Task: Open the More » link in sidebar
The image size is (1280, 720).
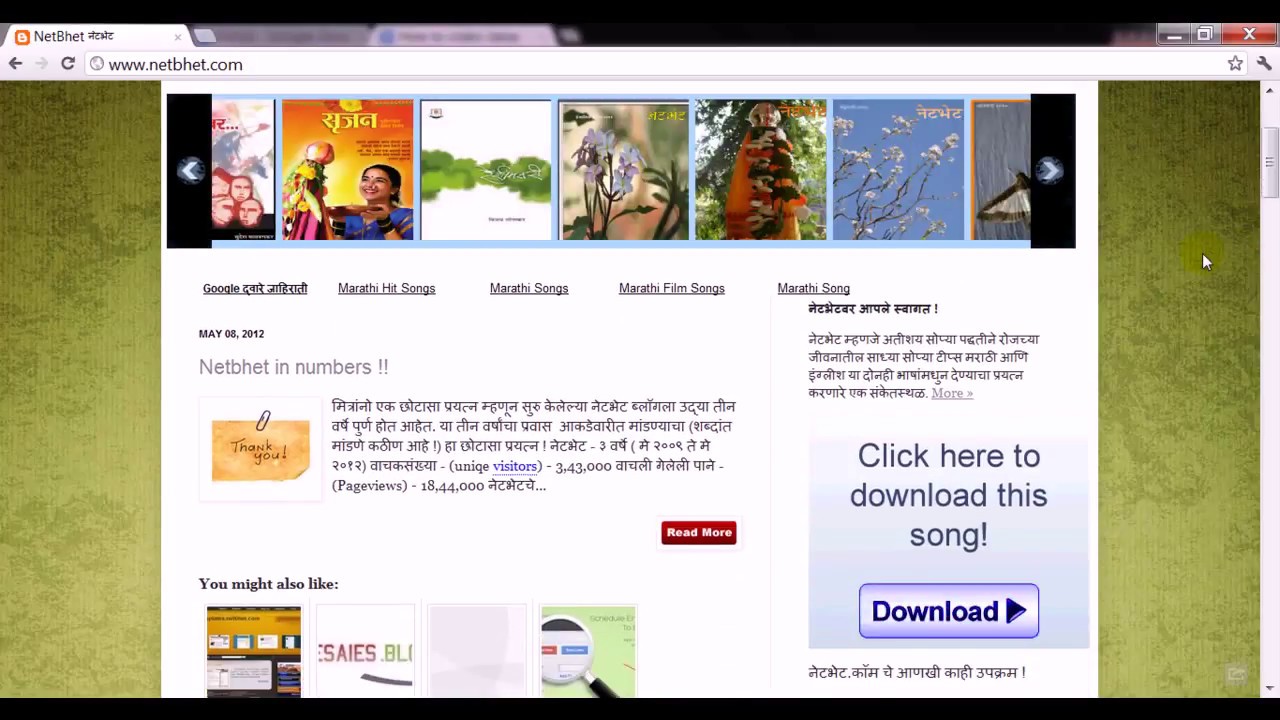Action: [x=952, y=393]
